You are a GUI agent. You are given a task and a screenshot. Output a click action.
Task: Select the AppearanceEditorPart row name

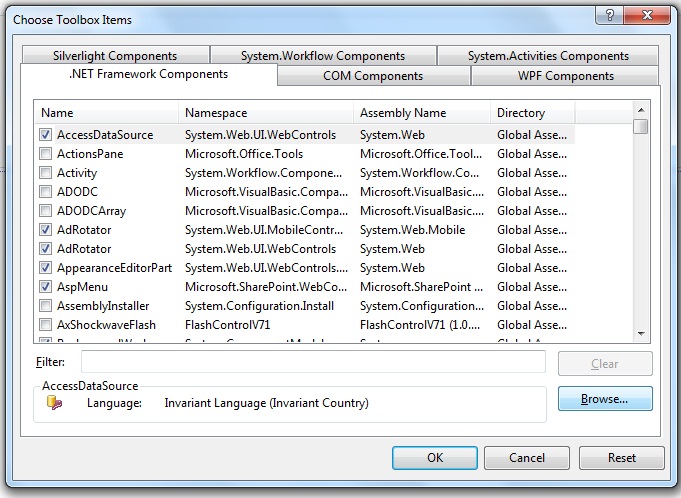115,267
